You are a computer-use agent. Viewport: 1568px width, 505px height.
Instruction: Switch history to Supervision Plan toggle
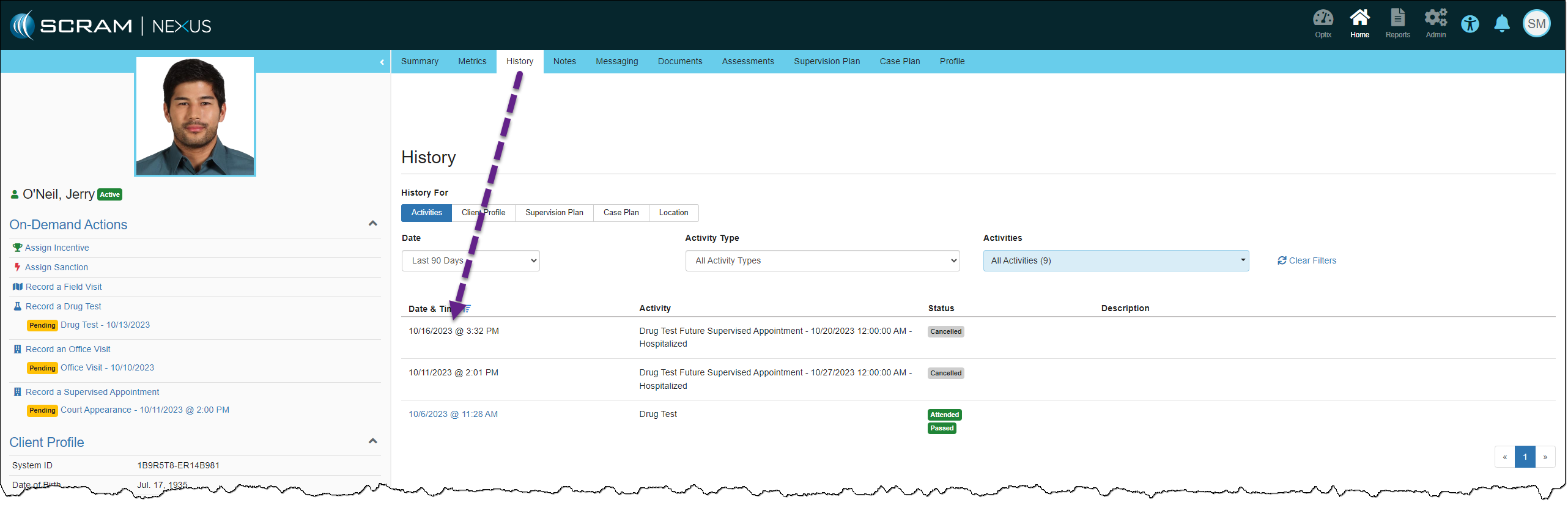click(x=554, y=213)
